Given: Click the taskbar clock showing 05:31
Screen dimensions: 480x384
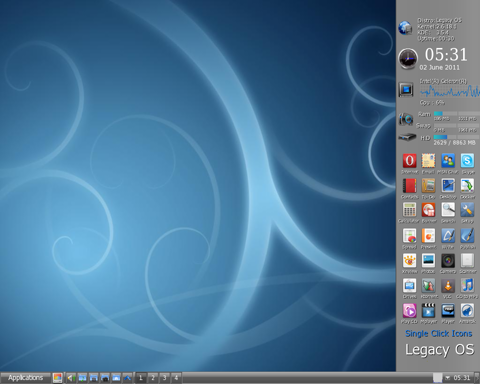Looking at the screenshot, I should pos(462,378).
